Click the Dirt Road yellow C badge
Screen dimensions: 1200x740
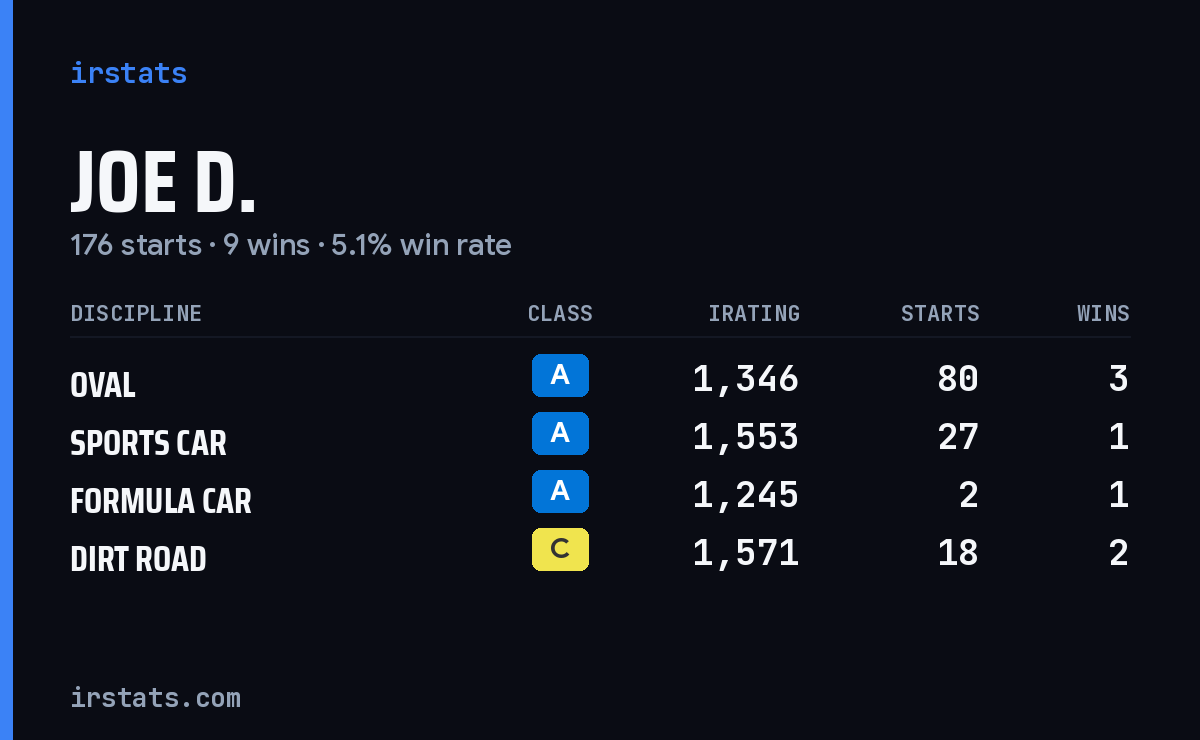click(x=560, y=550)
